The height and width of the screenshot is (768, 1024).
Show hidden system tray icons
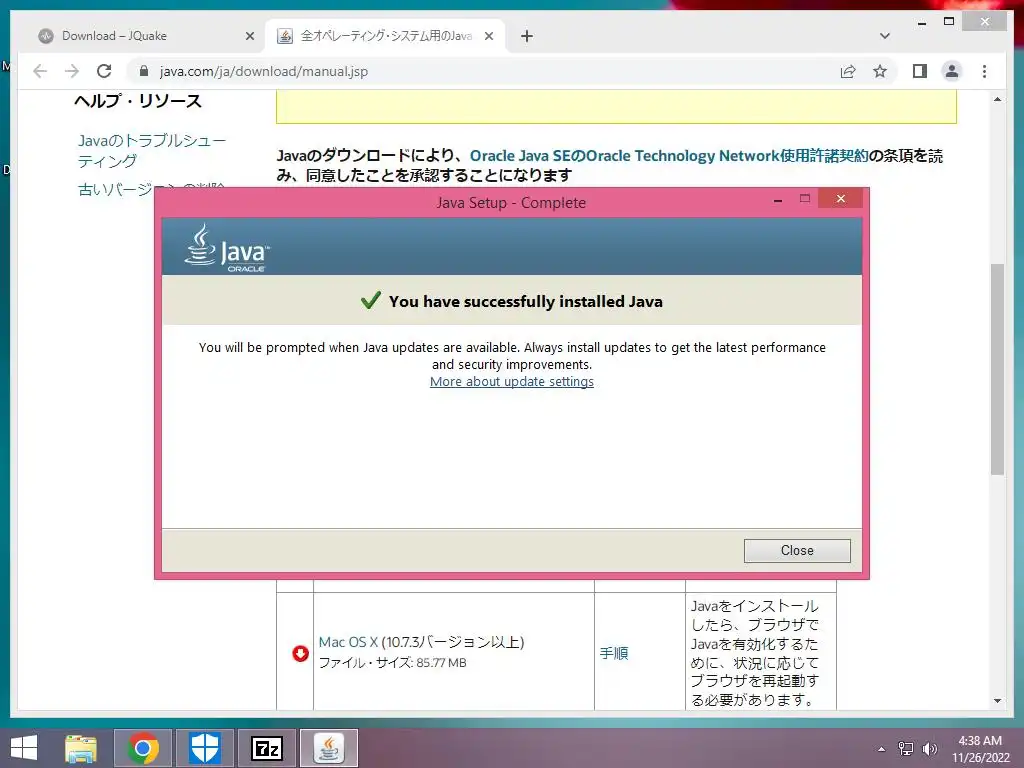coord(882,749)
